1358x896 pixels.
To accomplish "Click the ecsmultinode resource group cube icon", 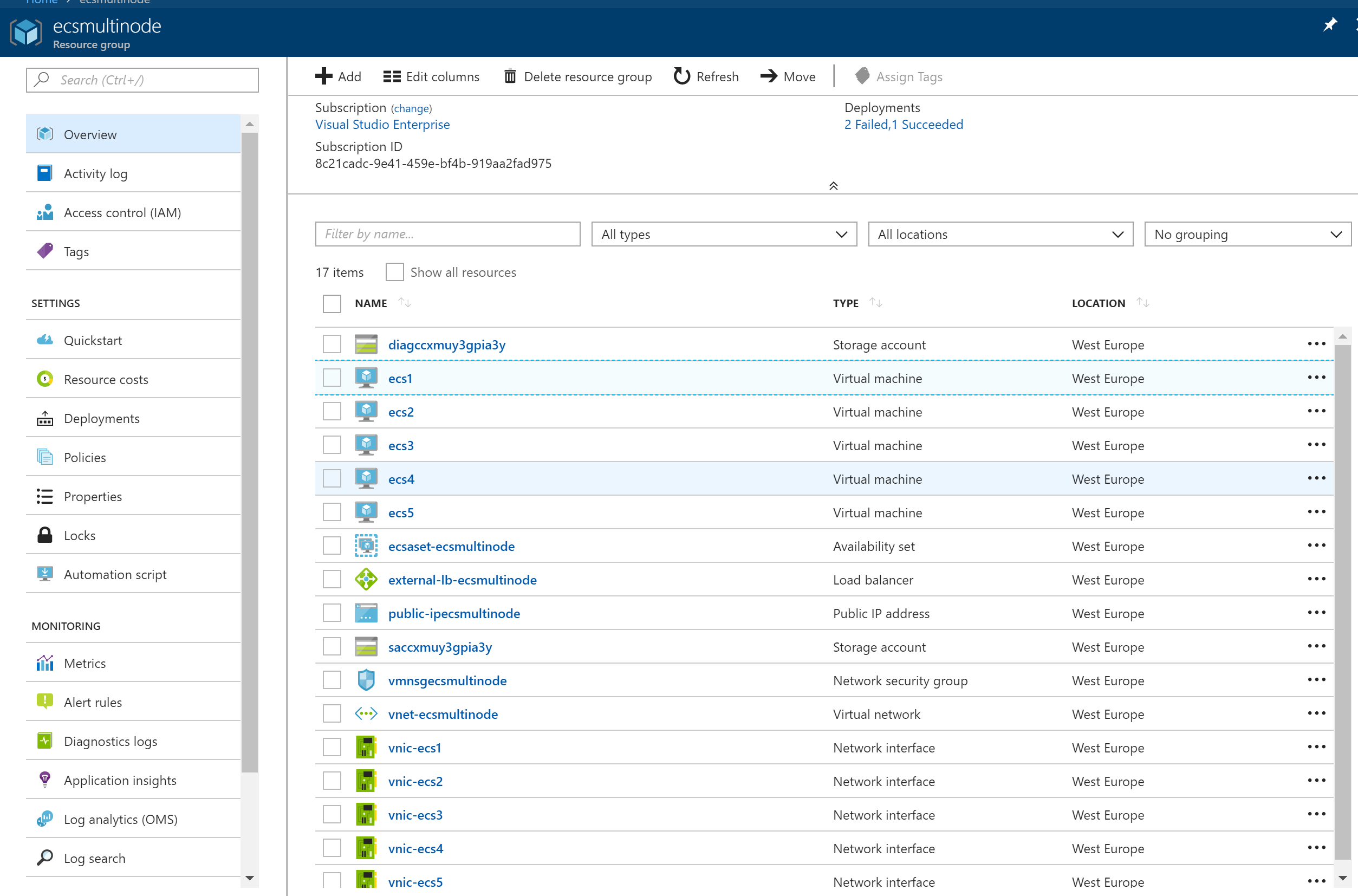I will 25,32.
